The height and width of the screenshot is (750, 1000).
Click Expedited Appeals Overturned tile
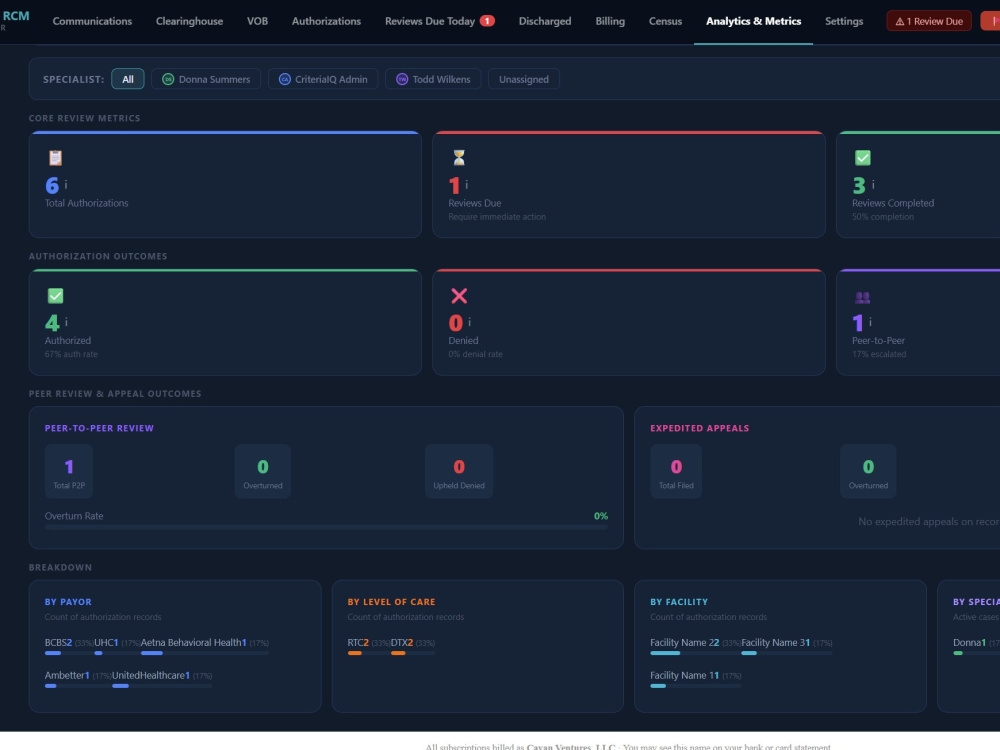(868, 471)
